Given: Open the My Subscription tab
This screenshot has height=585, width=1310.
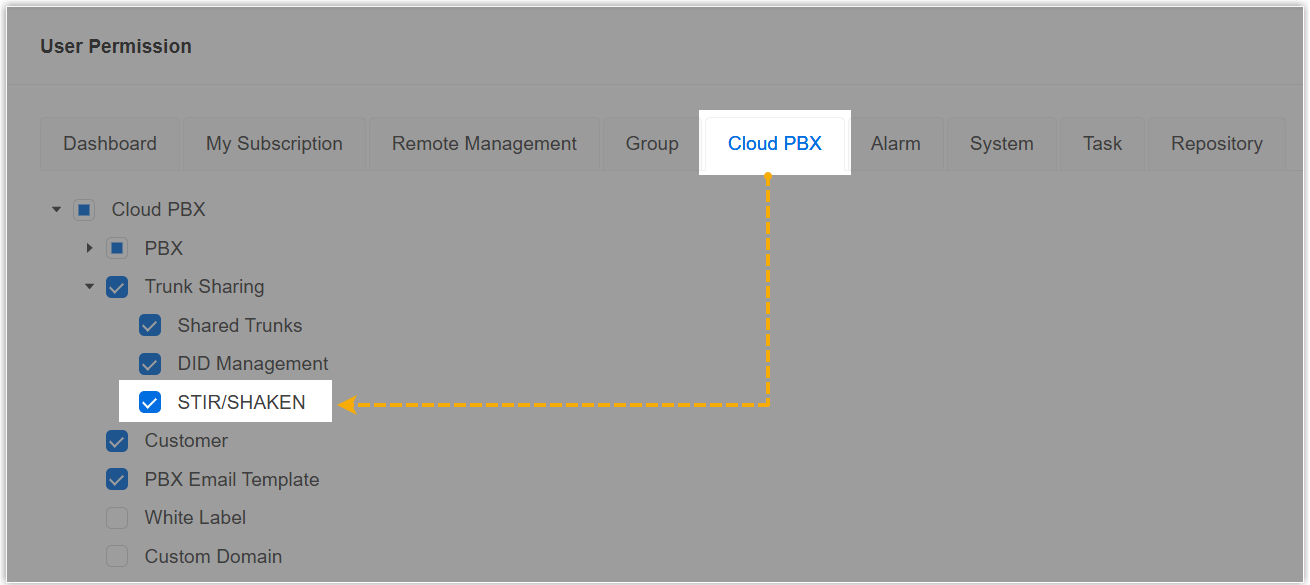Looking at the screenshot, I should (x=274, y=144).
